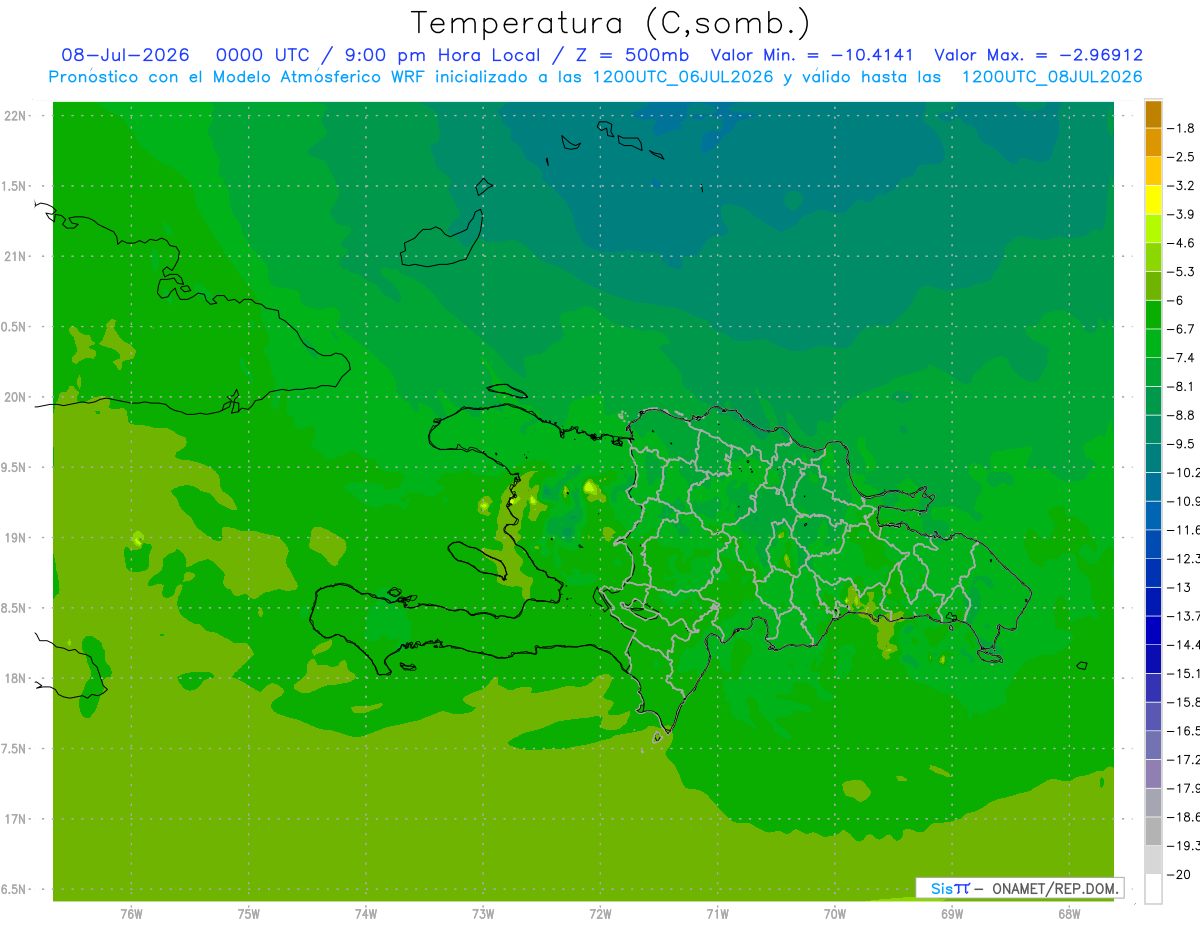
Task: Click the "-1.8" color scale value
Action: point(1182,128)
